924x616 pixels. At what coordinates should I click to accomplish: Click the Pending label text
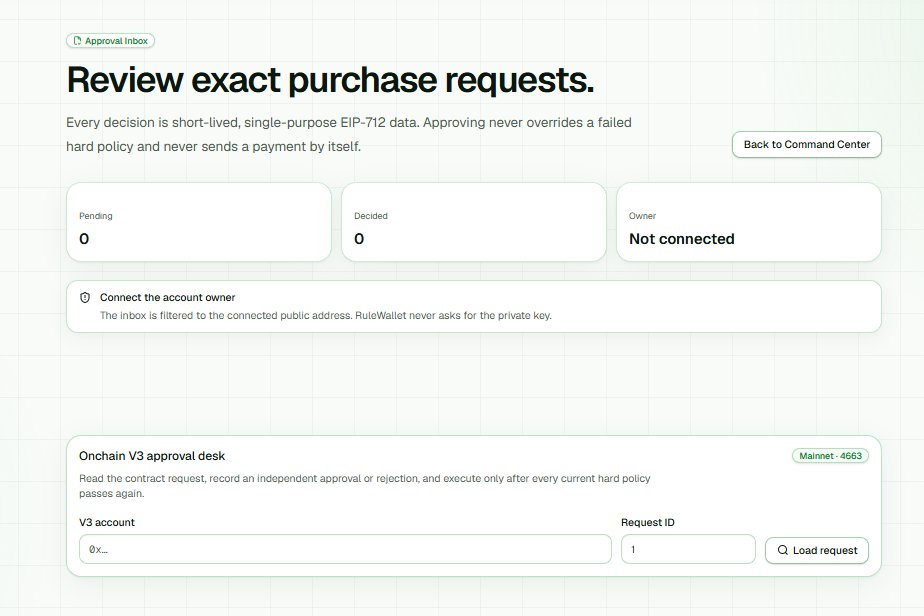click(95, 216)
